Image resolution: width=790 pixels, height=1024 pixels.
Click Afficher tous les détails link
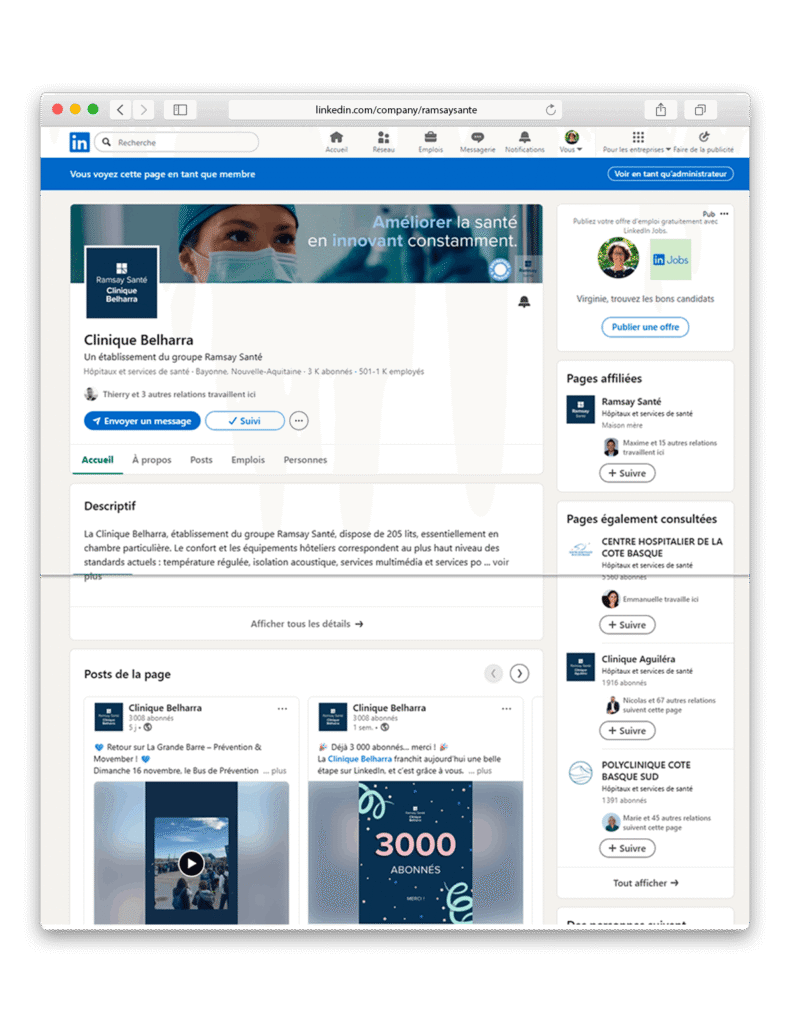(306, 624)
